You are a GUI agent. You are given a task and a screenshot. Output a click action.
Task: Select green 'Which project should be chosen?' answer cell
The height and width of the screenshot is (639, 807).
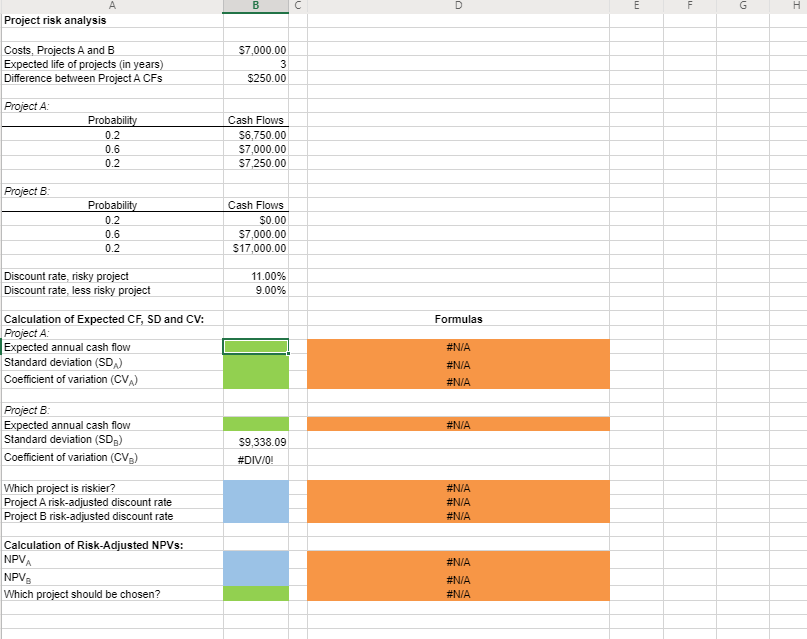coord(256,593)
